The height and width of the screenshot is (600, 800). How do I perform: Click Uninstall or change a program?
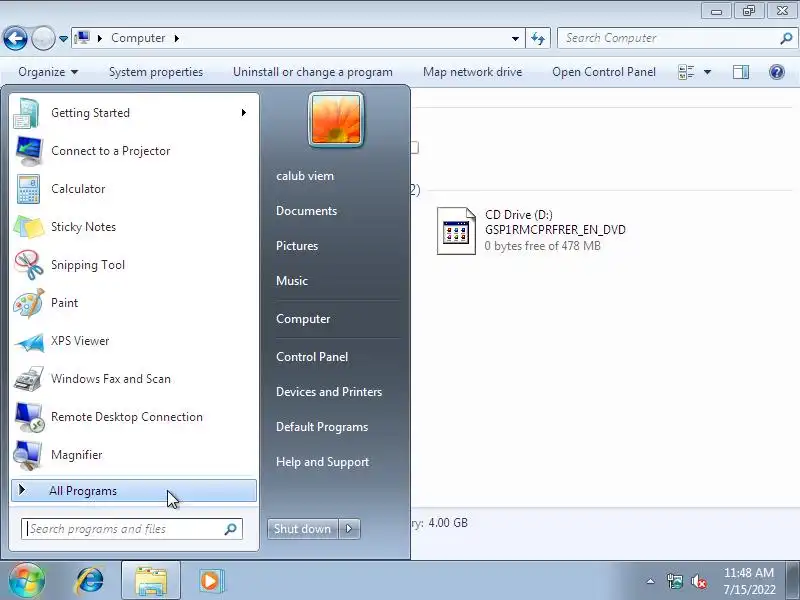point(313,72)
